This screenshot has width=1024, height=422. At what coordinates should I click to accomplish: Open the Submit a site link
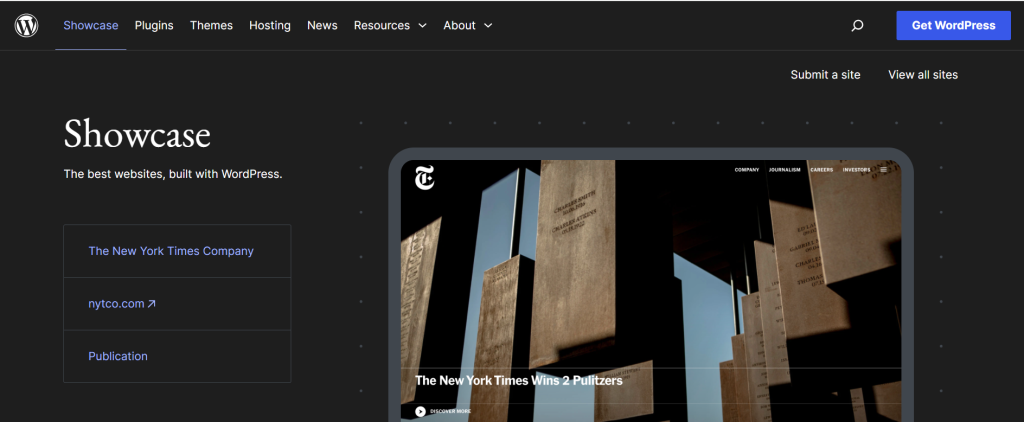pos(825,74)
